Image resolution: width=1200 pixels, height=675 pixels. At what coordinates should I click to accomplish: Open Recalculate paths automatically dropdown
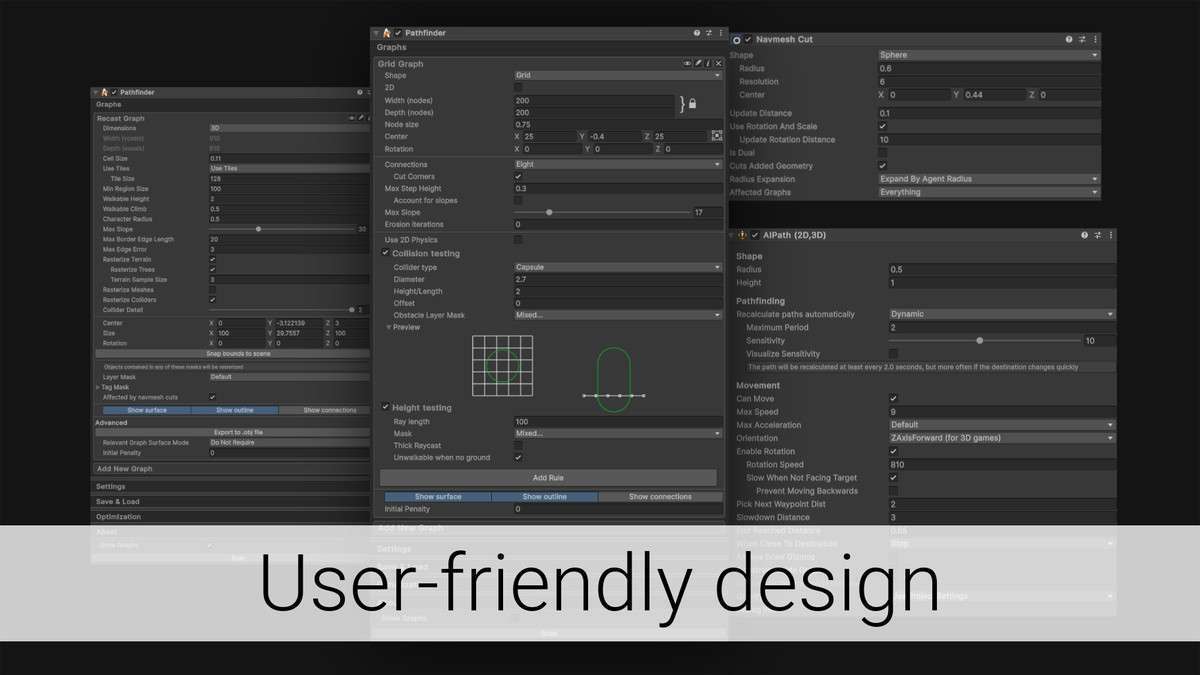pyautogui.click(x=1002, y=314)
